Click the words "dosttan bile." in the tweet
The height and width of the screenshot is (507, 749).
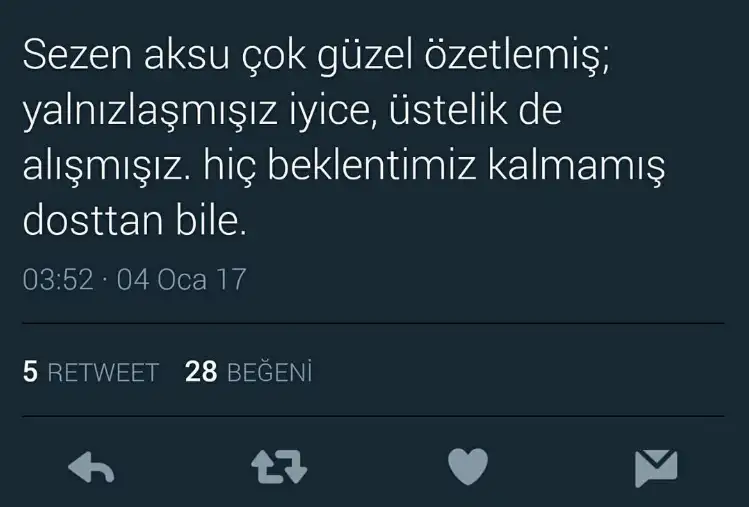135,221
